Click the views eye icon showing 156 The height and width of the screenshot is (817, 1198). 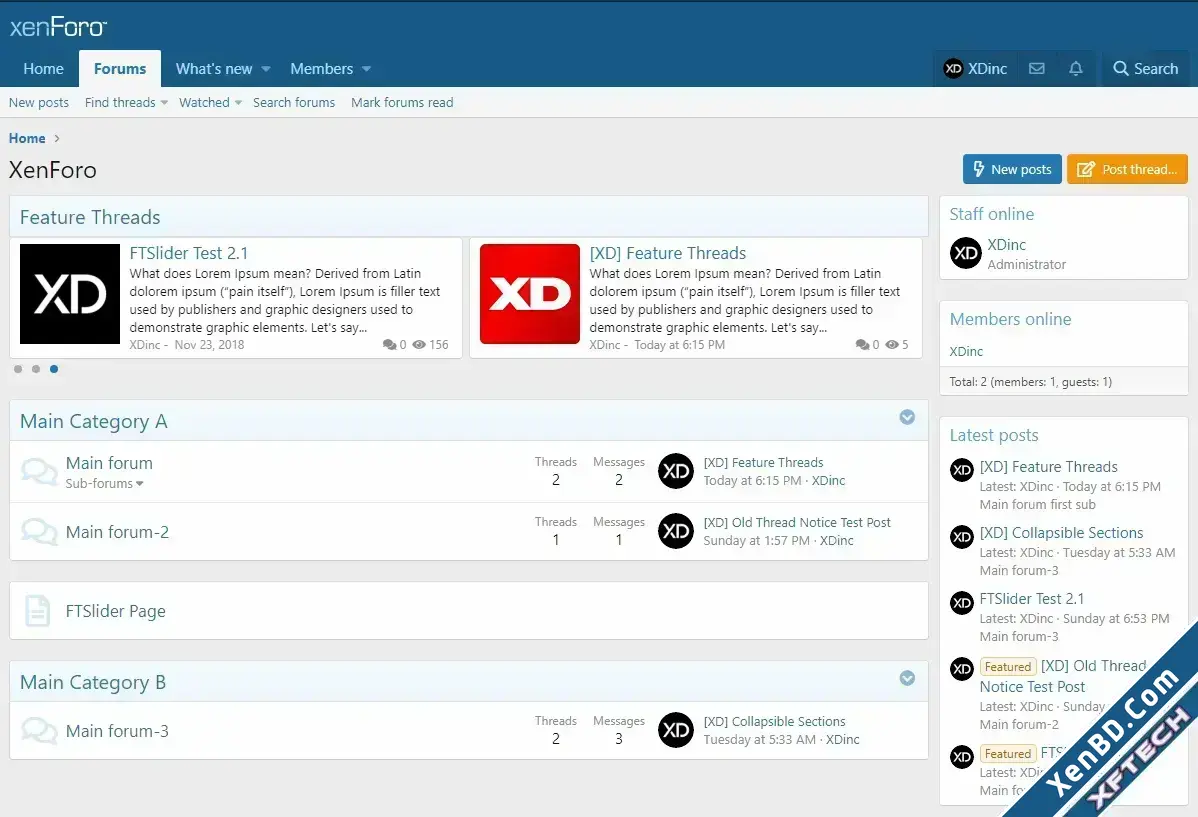click(419, 345)
